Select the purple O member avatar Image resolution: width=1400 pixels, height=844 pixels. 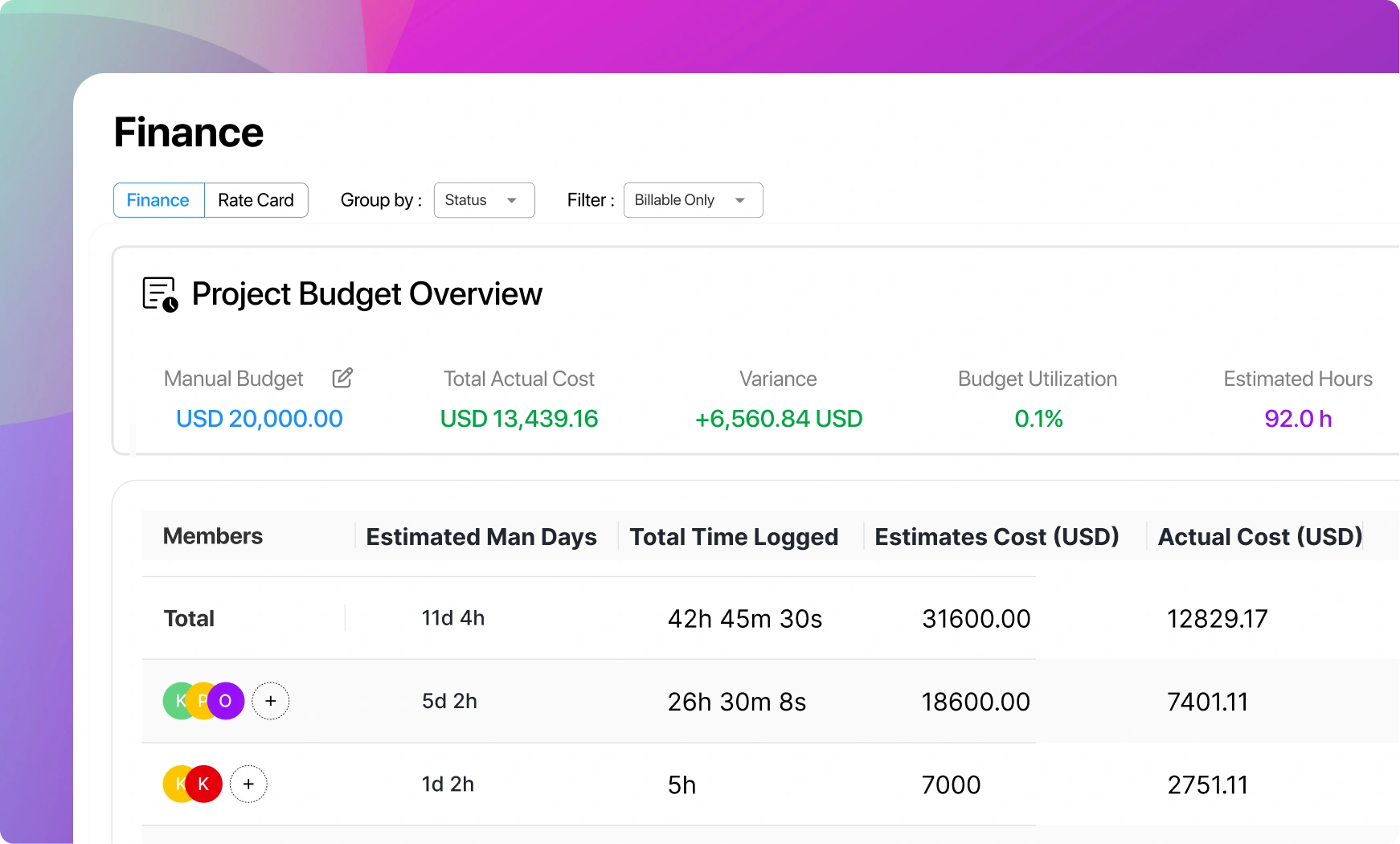pos(225,701)
